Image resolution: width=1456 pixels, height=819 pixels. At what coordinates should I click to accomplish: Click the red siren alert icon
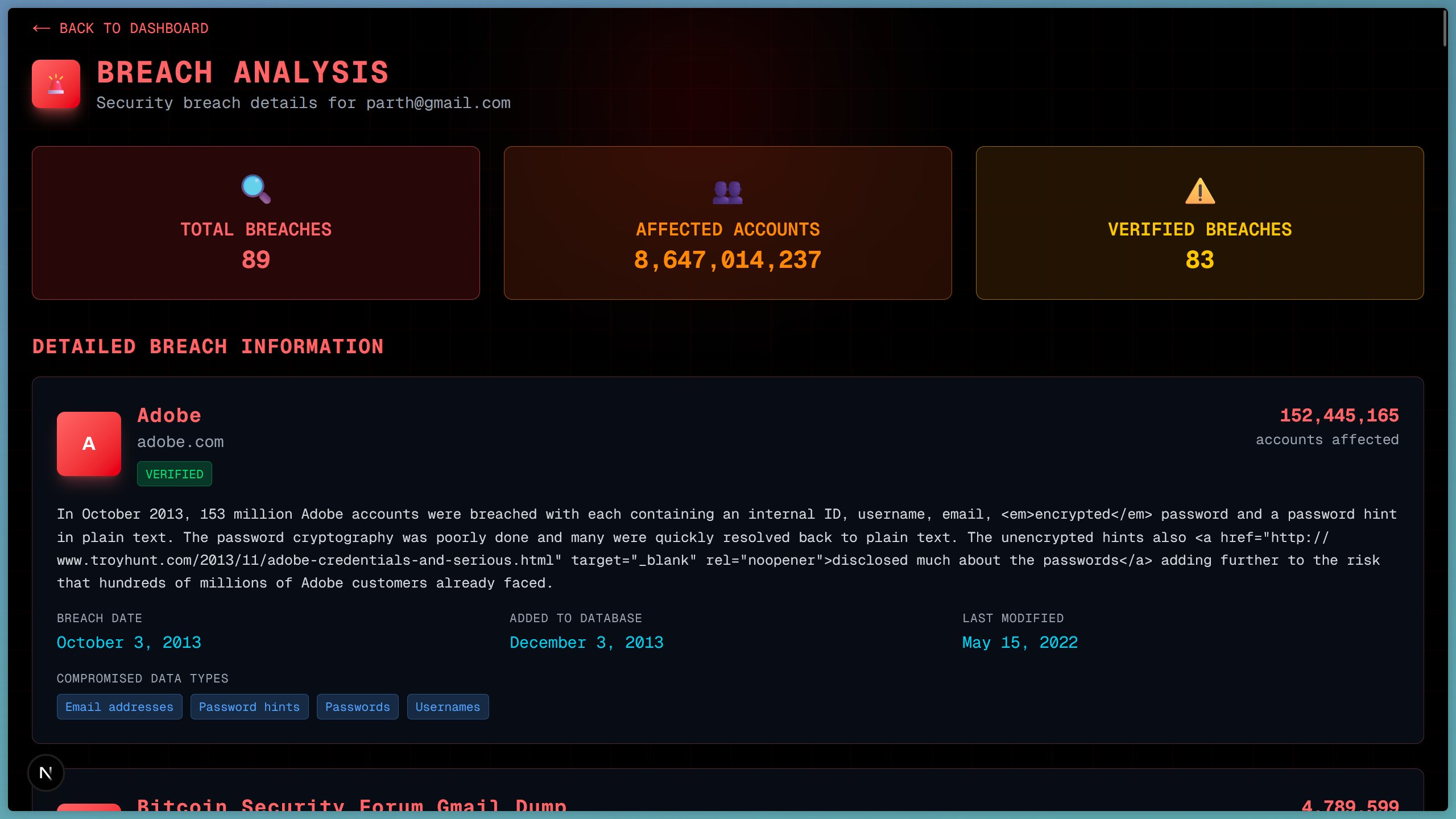(56, 84)
